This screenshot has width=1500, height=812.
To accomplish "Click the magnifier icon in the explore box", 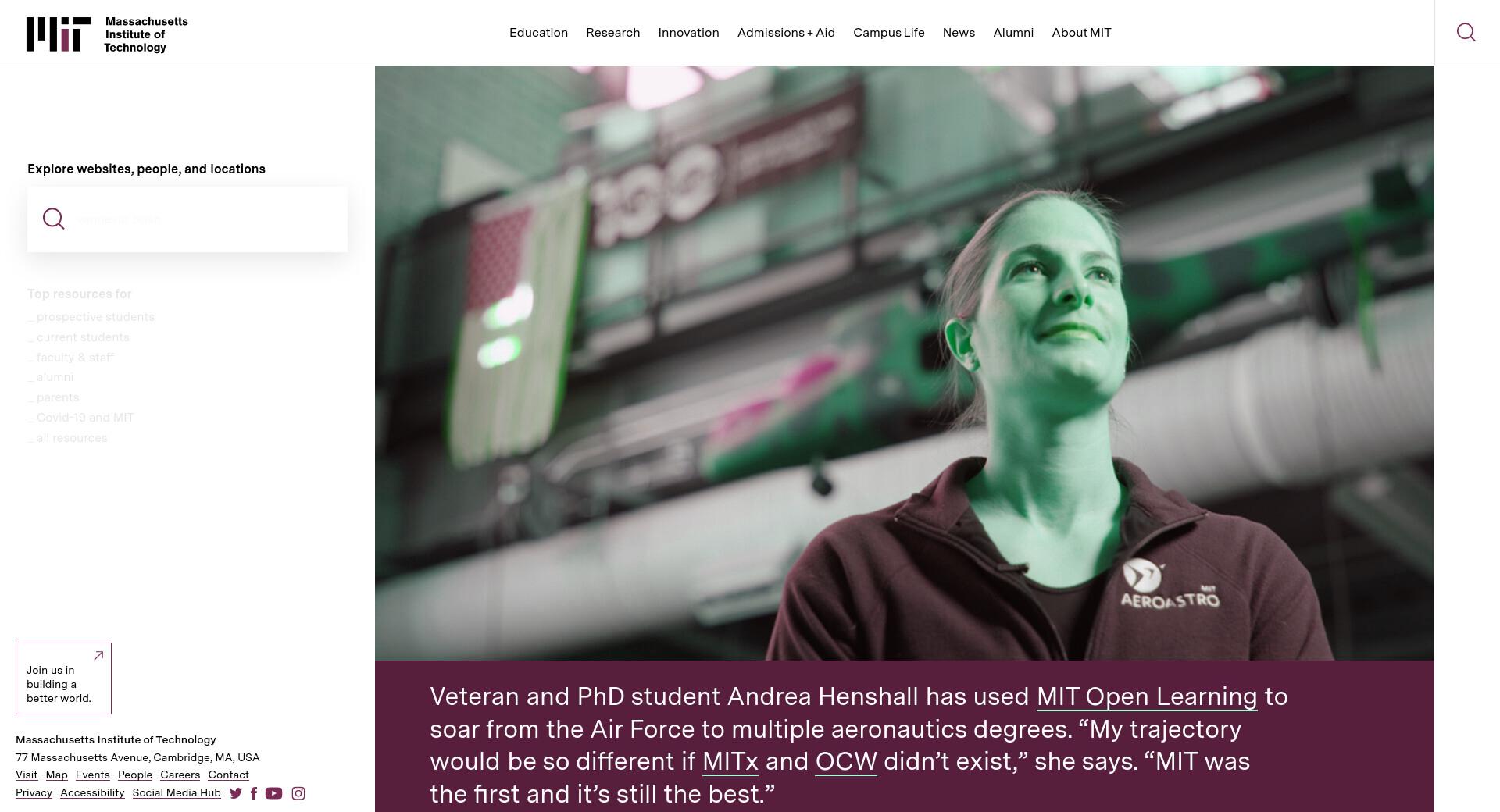I will tap(53, 219).
